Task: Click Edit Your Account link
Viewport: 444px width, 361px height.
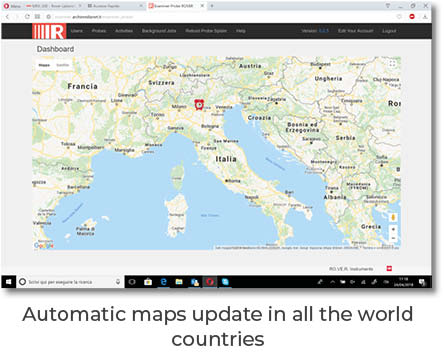Action: click(355, 31)
